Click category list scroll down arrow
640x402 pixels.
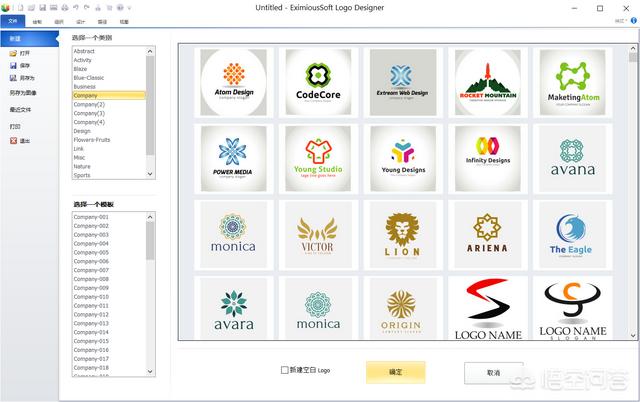(150, 174)
